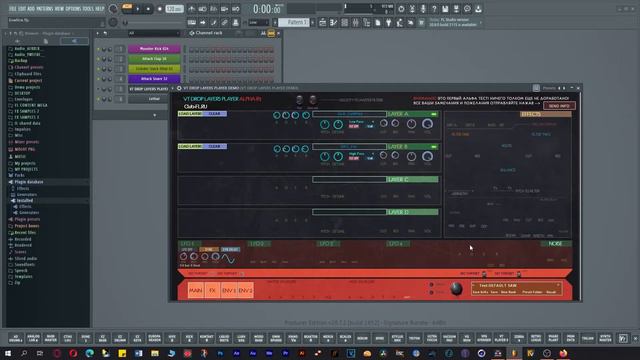Select the Attack Clap channel button

tap(154, 59)
